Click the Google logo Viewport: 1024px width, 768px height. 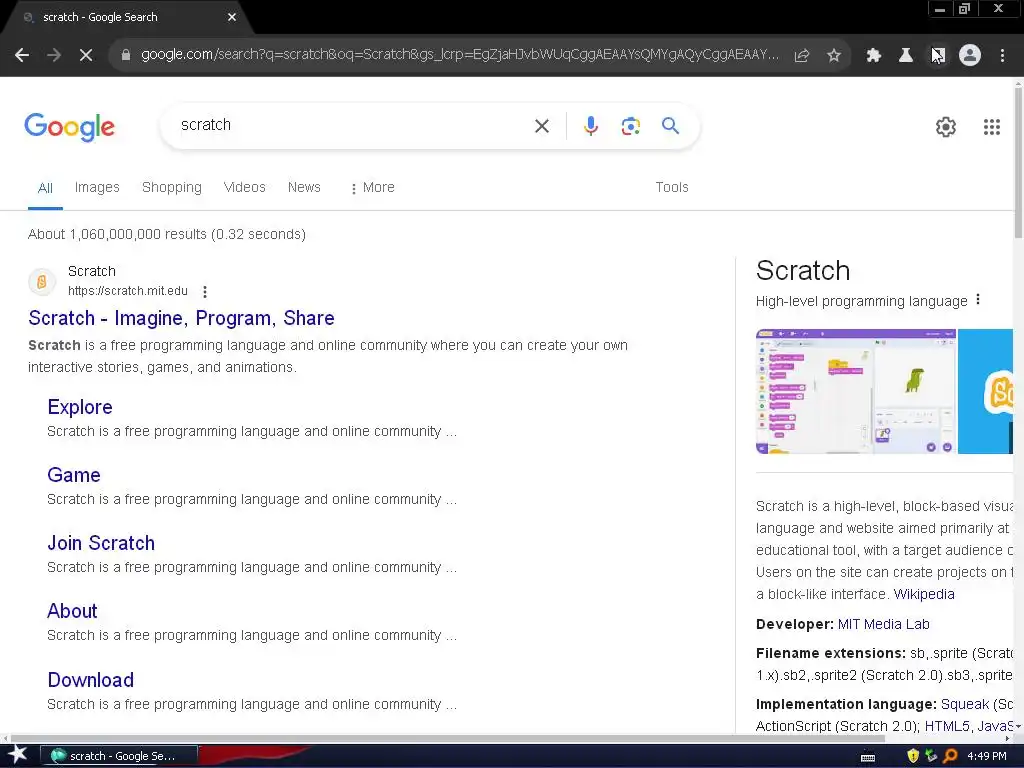(x=69, y=127)
